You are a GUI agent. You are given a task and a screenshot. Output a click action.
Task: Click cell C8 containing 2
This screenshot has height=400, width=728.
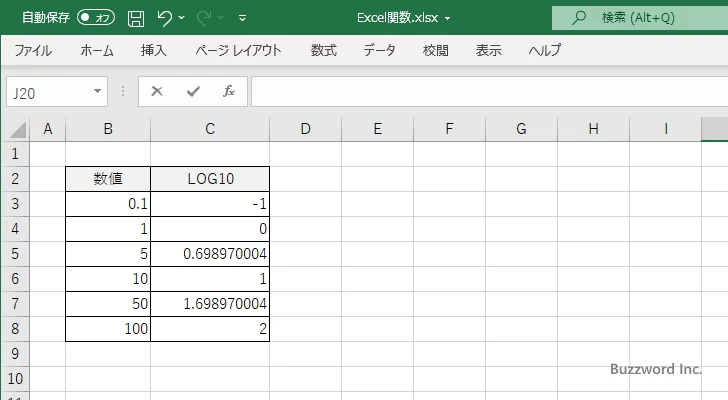coord(210,329)
